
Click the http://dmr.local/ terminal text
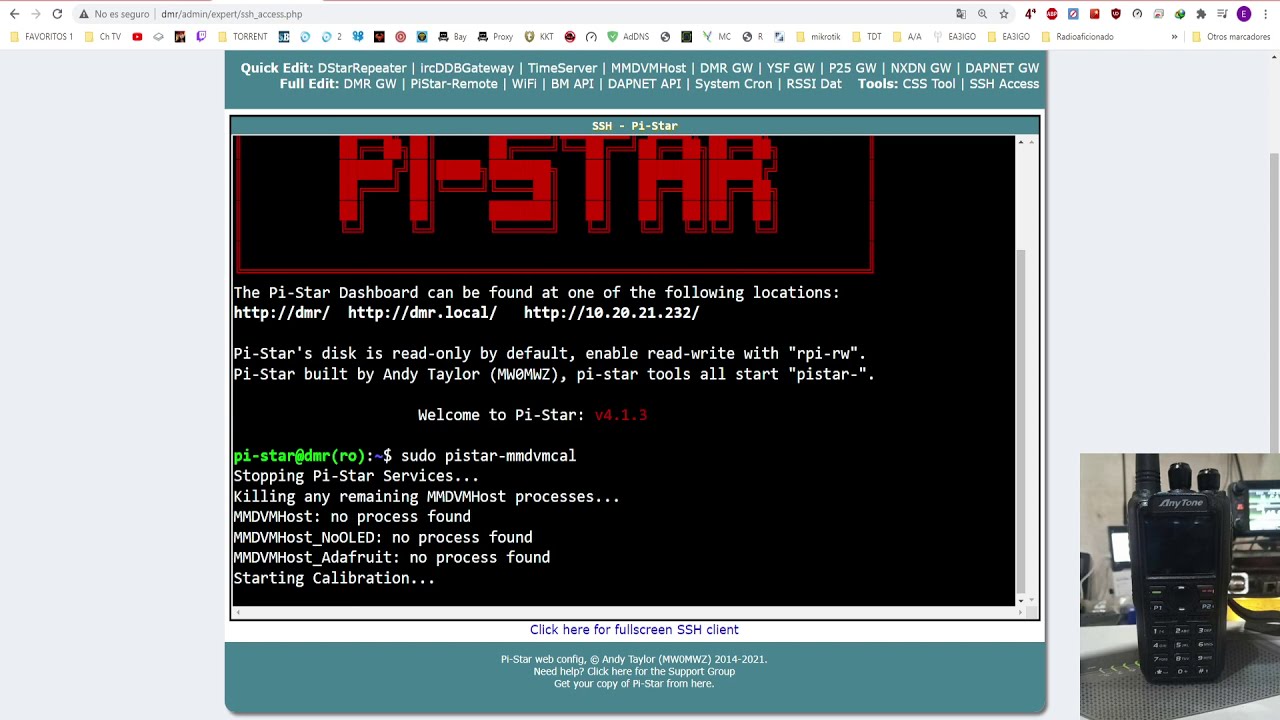422,313
